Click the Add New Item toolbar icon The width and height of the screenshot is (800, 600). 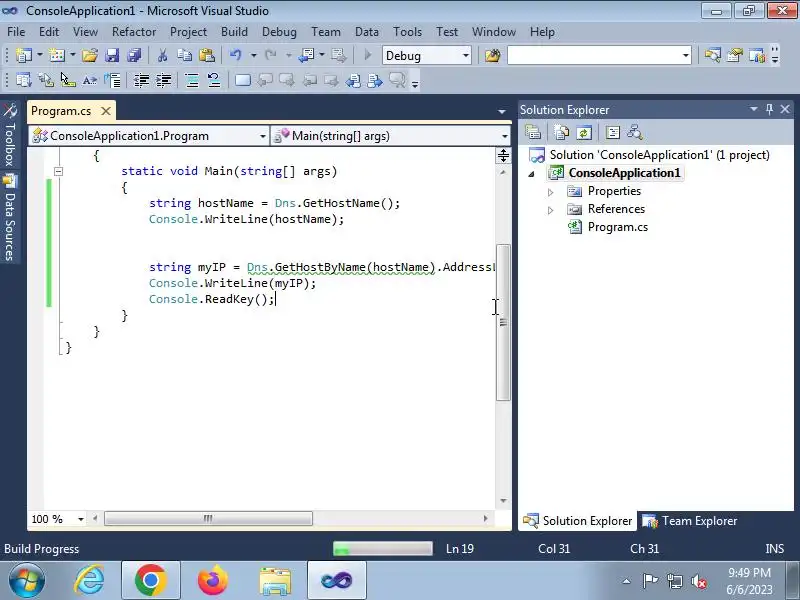pos(56,55)
